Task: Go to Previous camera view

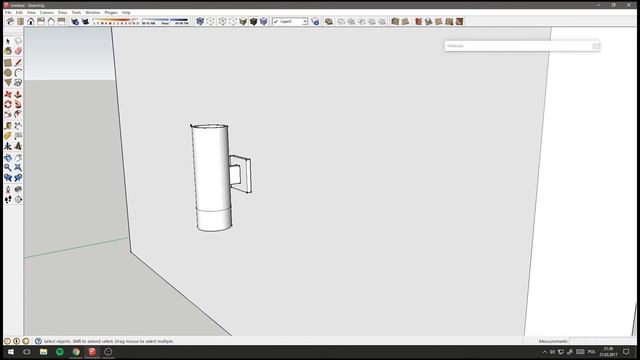Action: [x=8, y=178]
